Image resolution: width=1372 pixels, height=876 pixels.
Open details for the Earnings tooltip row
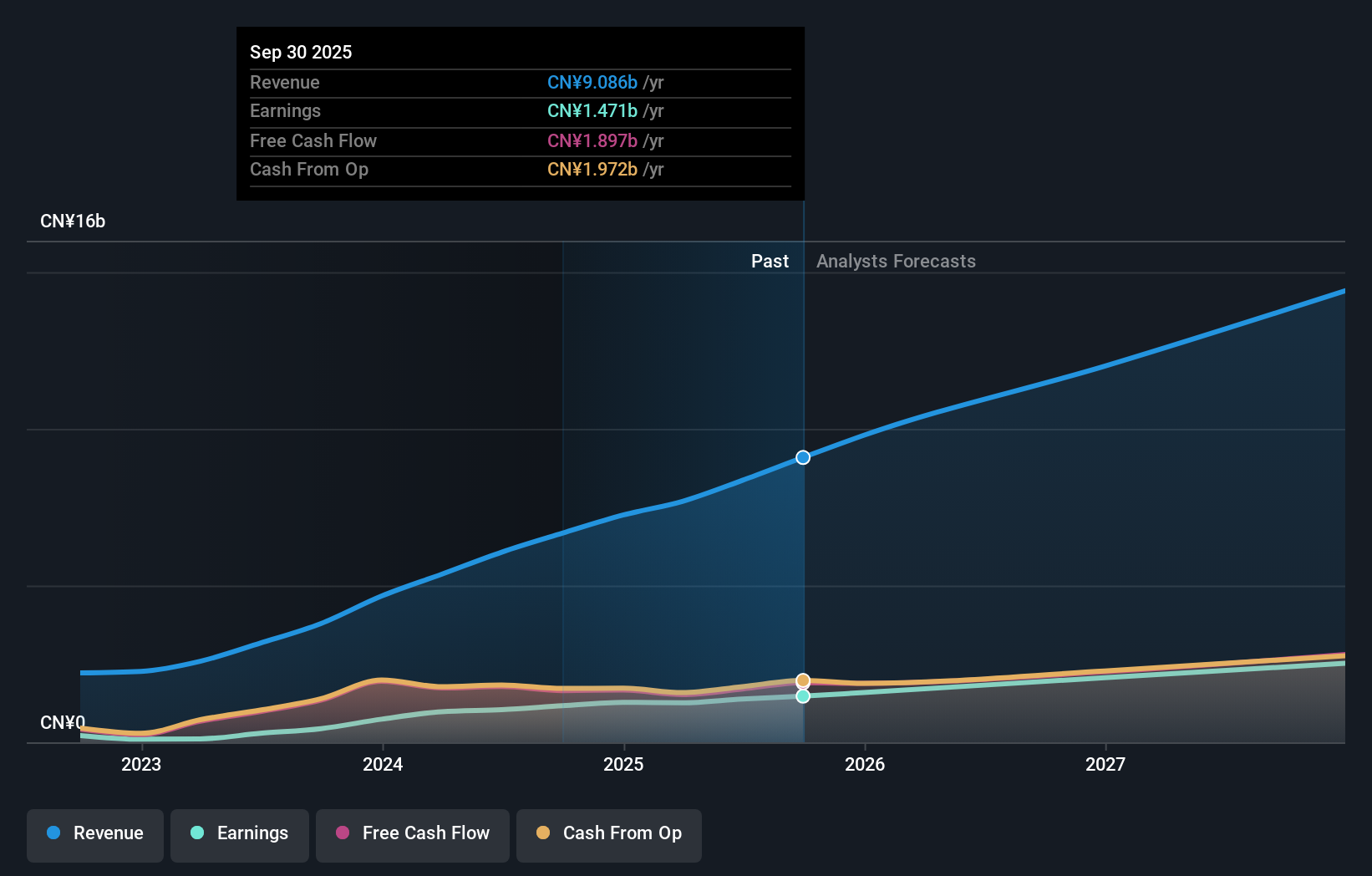tap(520, 110)
